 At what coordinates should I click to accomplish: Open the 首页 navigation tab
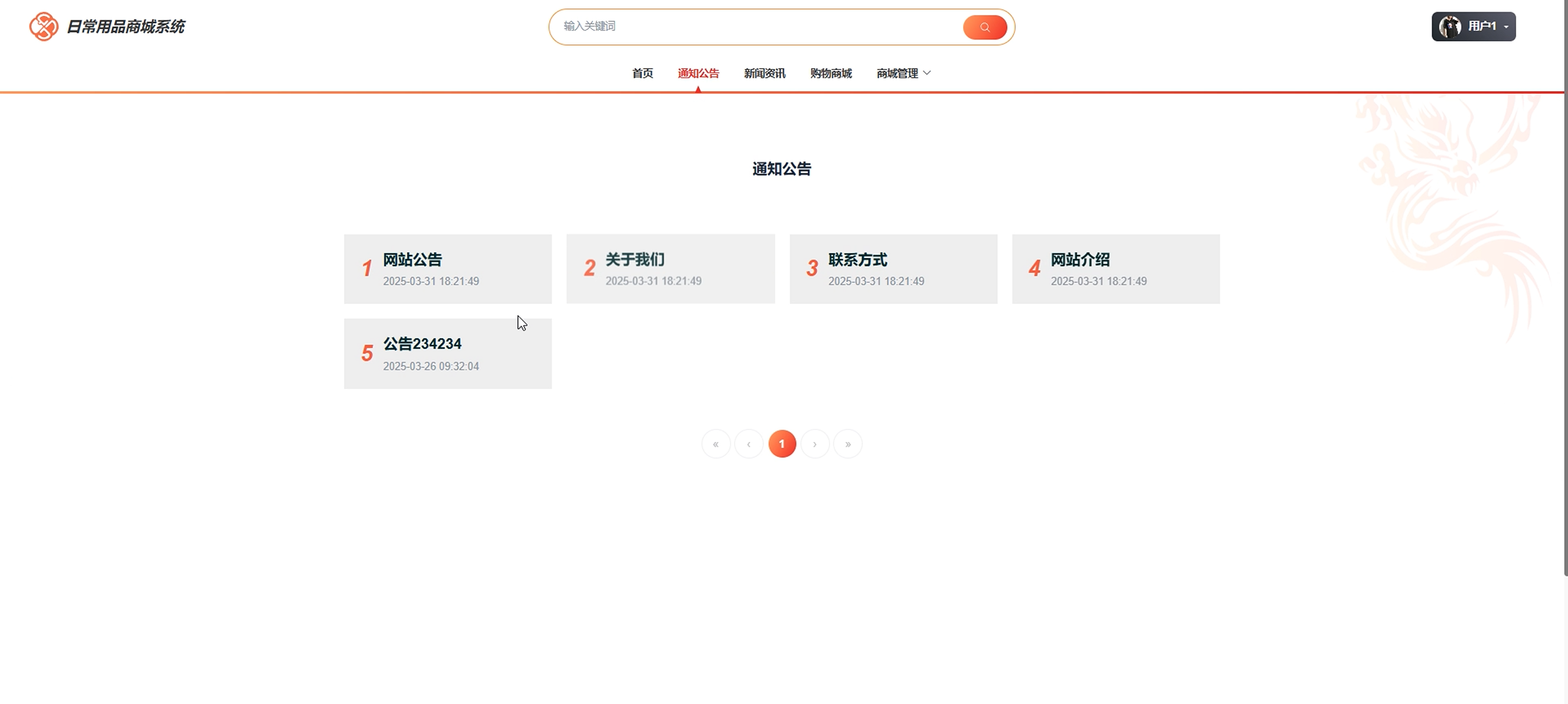642,73
